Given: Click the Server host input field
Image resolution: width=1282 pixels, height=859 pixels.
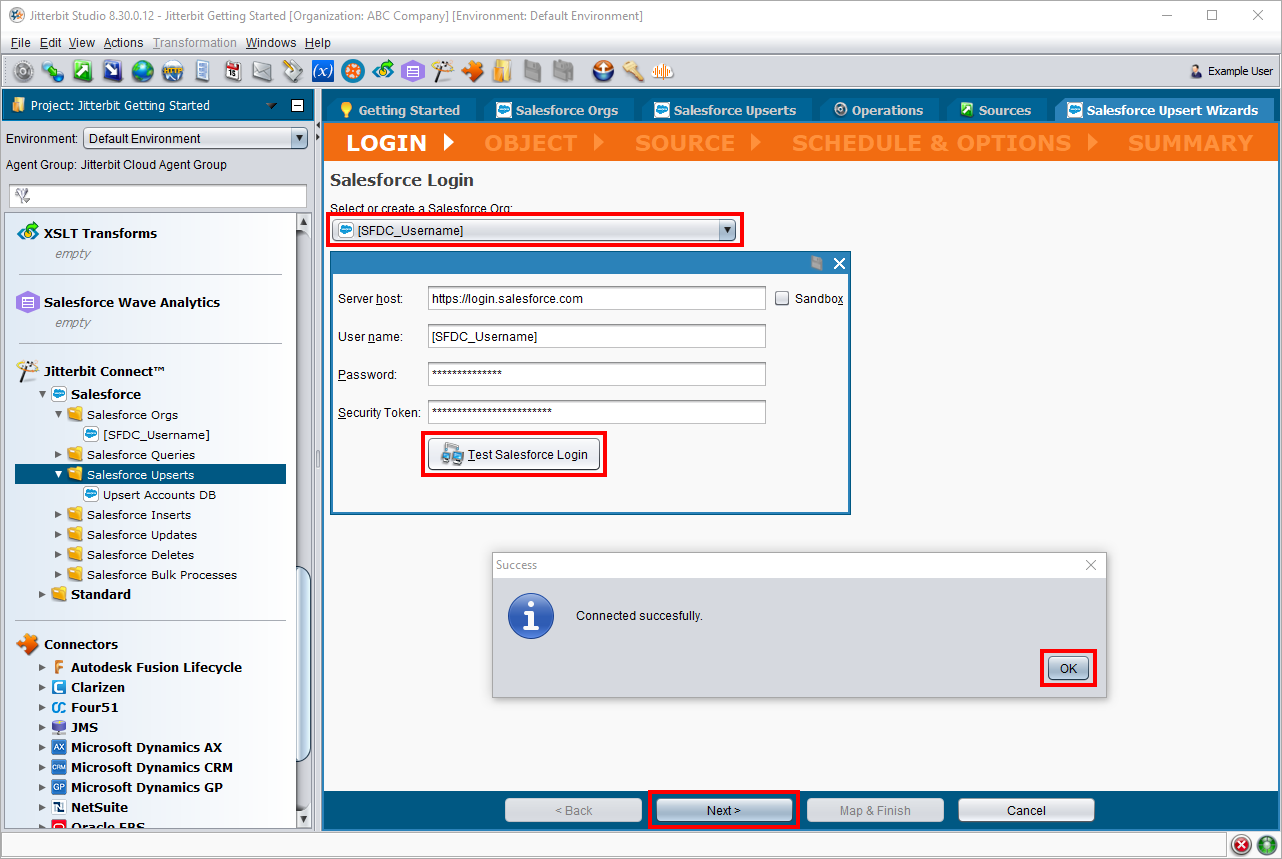Looking at the screenshot, I should point(596,298).
